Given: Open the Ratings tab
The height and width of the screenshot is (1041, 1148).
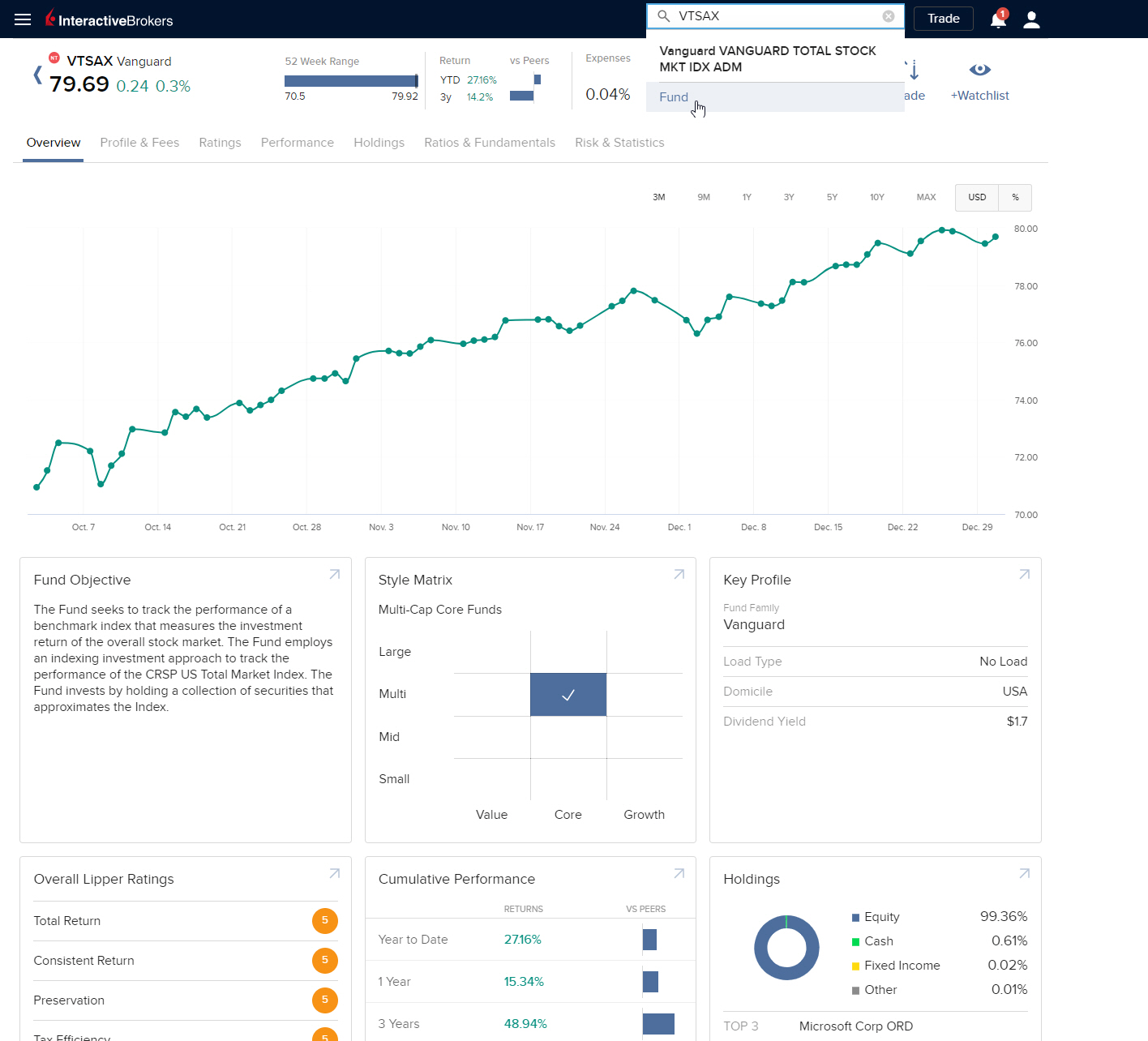Looking at the screenshot, I should (x=220, y=143).
